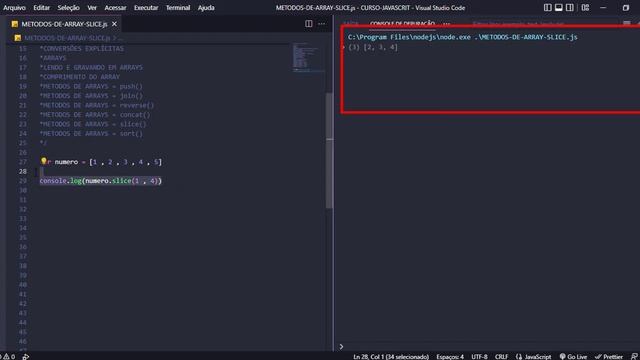640x360 pixels.
Task: Switch to the Console de Depuração tab
Action: tap(402, 24)
